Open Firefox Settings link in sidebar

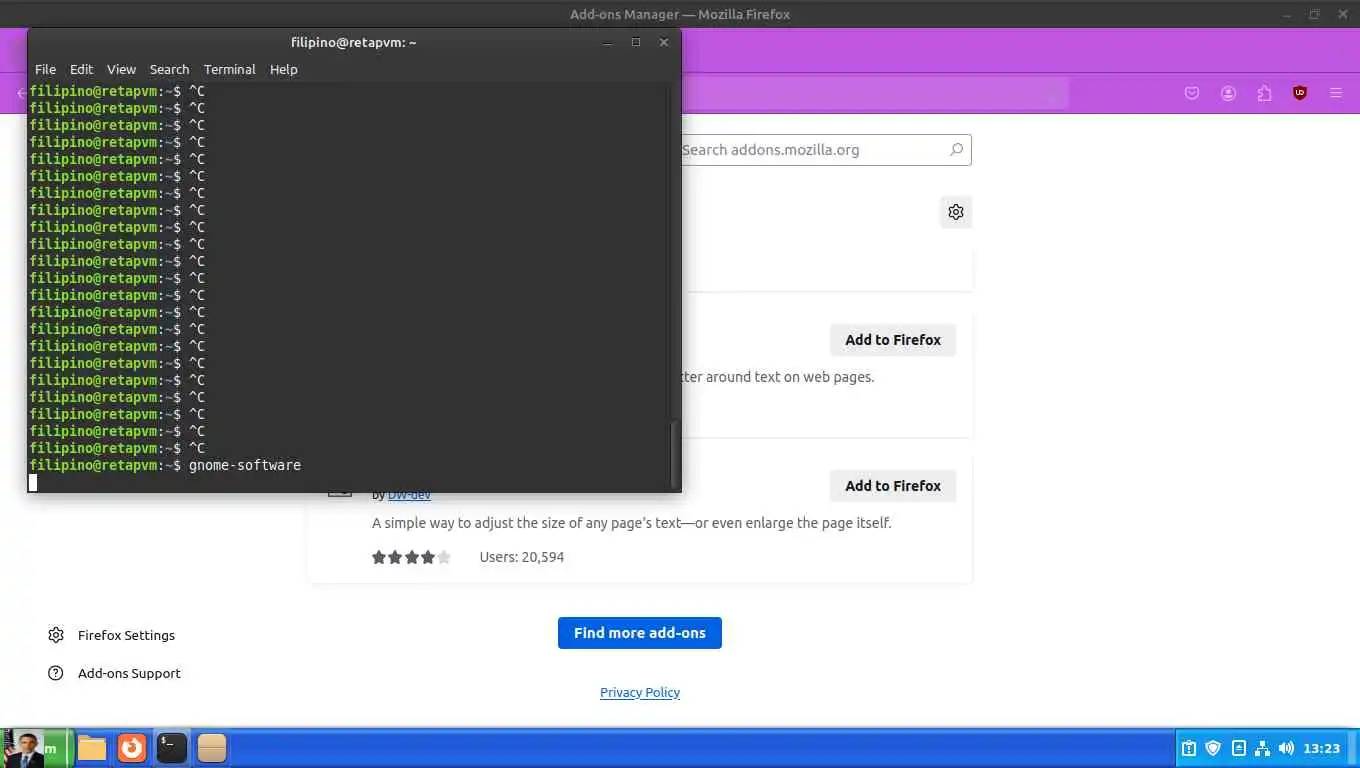[126, 635]
